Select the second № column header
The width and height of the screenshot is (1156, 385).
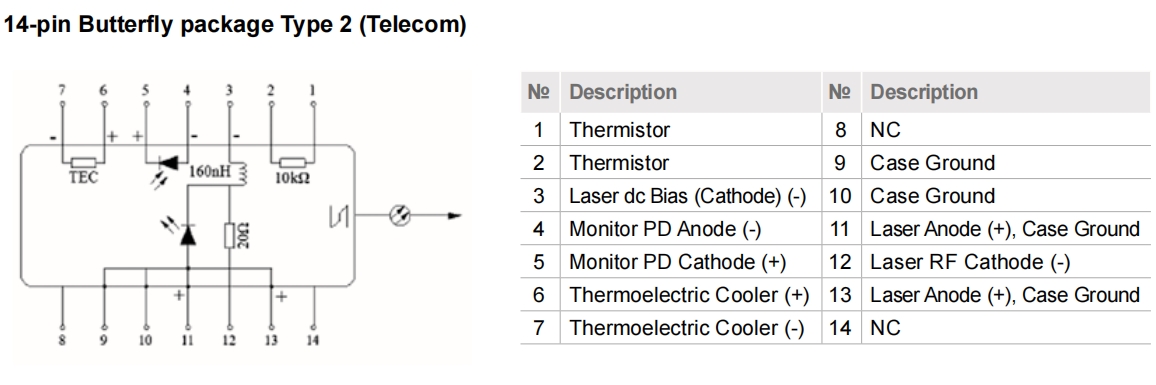(840, 92)
